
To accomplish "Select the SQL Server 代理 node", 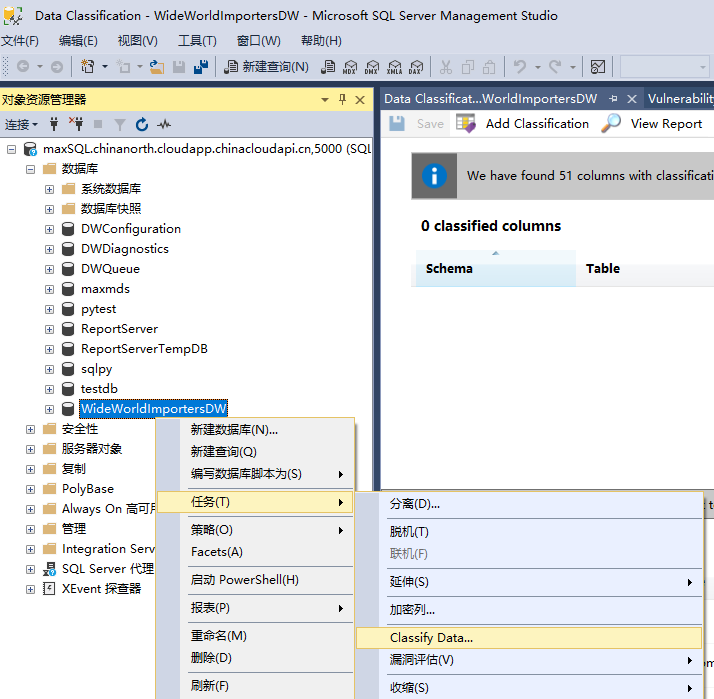I will pos(108,569).
